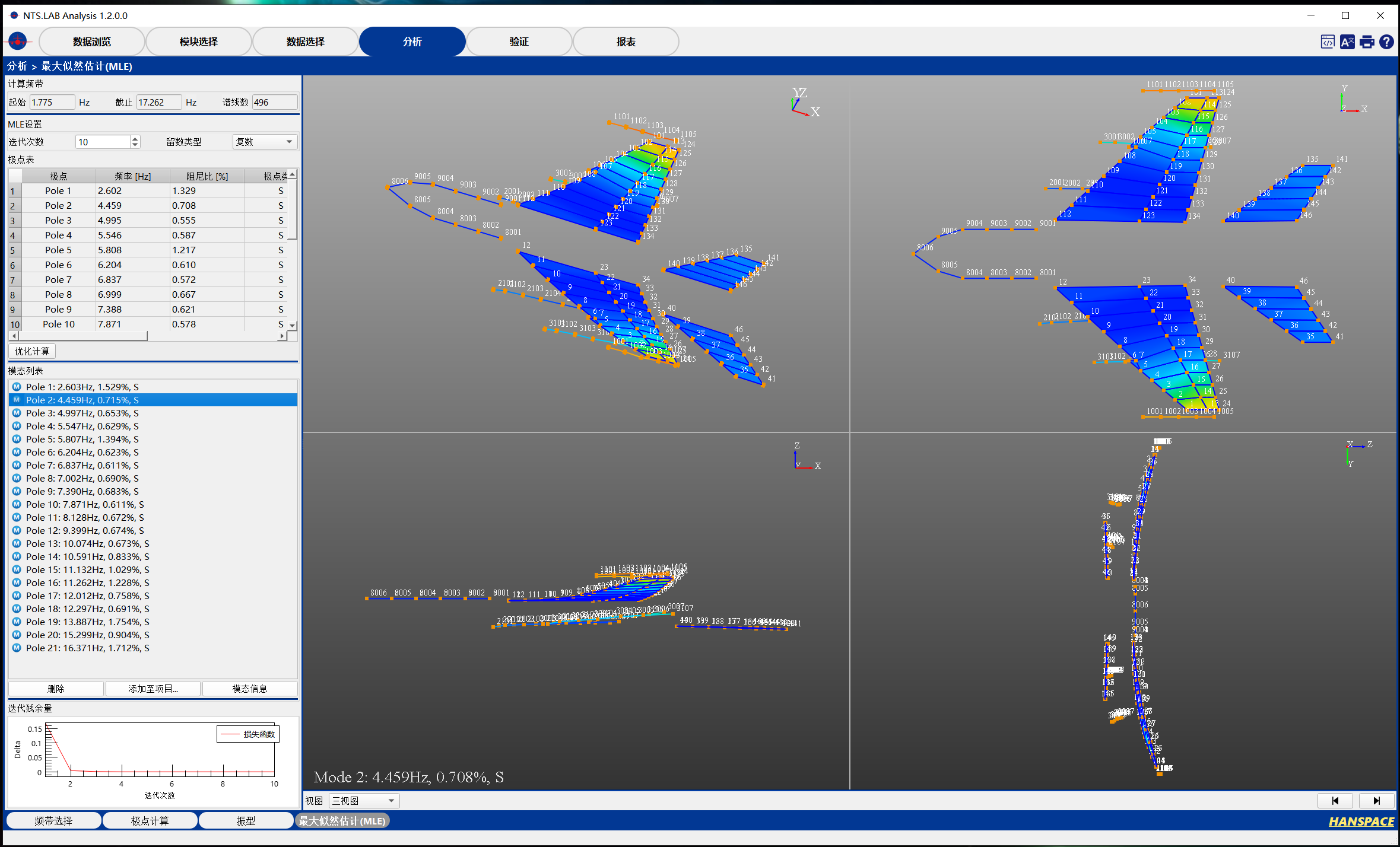1400x847 pixels.
Task: Switch language with the translate icon
Action: (1347, 42)
